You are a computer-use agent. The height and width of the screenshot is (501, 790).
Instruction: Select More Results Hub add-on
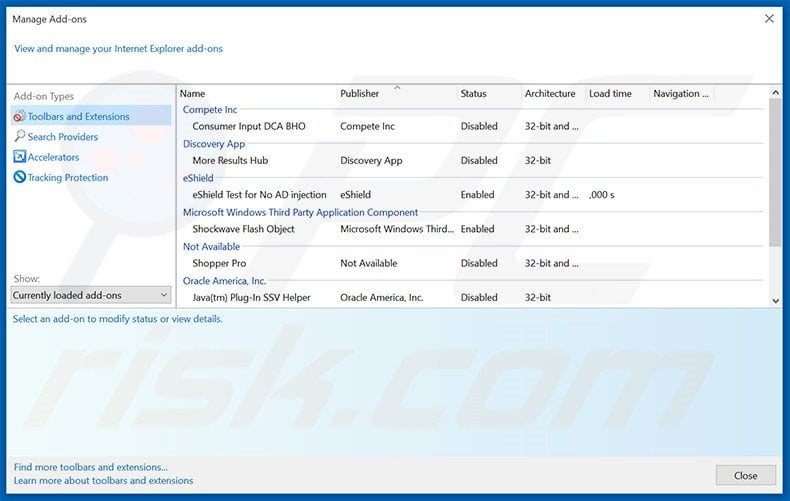coord(230,160)
